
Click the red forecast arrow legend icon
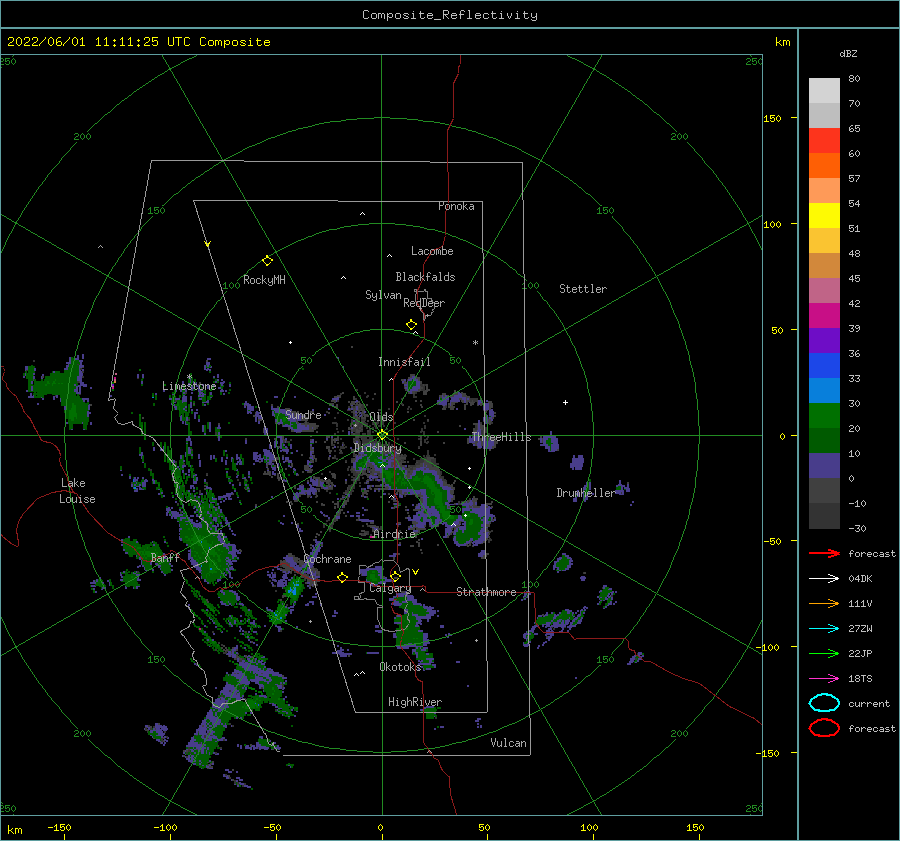coord(824,553)
